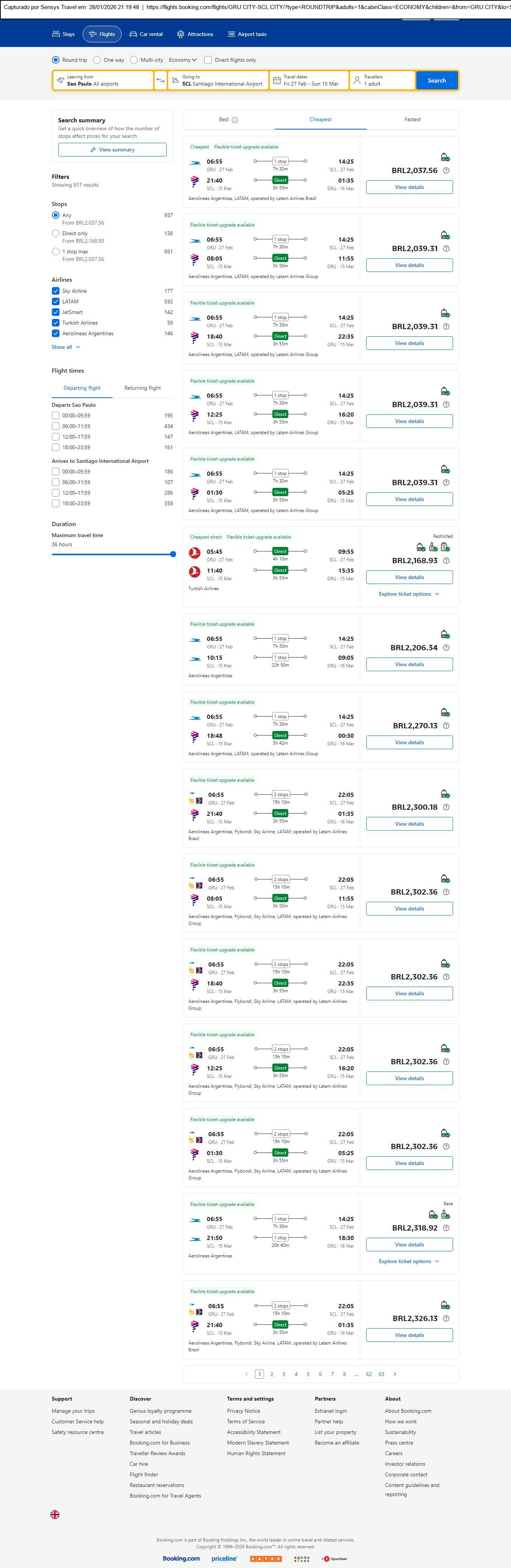Expand Explore ticket options for Turkish Airlines flight
The height and width of the screenshot is (1568, 511).
click(409, 594)
